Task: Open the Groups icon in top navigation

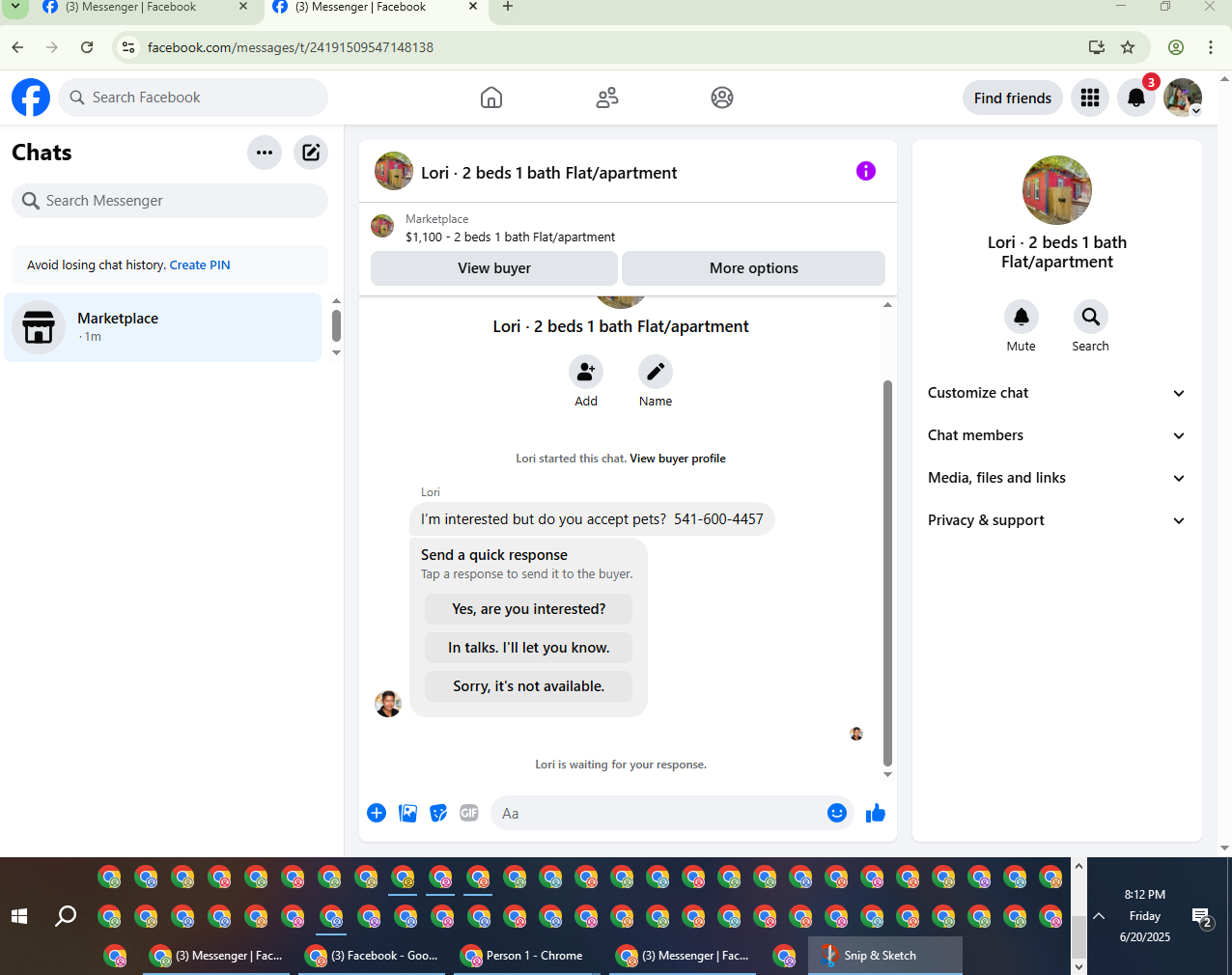Action: click(x=722, y=97)
